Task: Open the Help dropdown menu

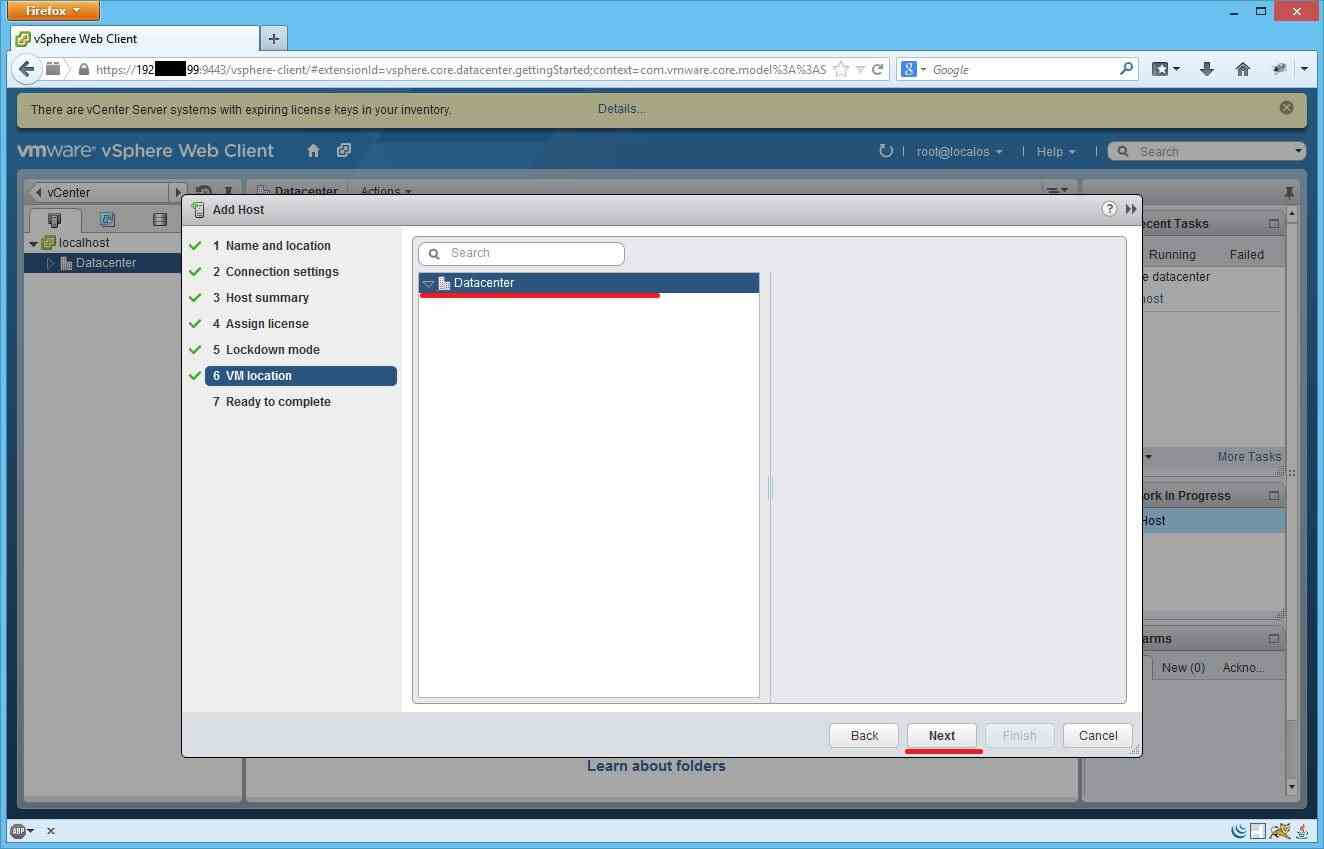Action: [1056, 152]
